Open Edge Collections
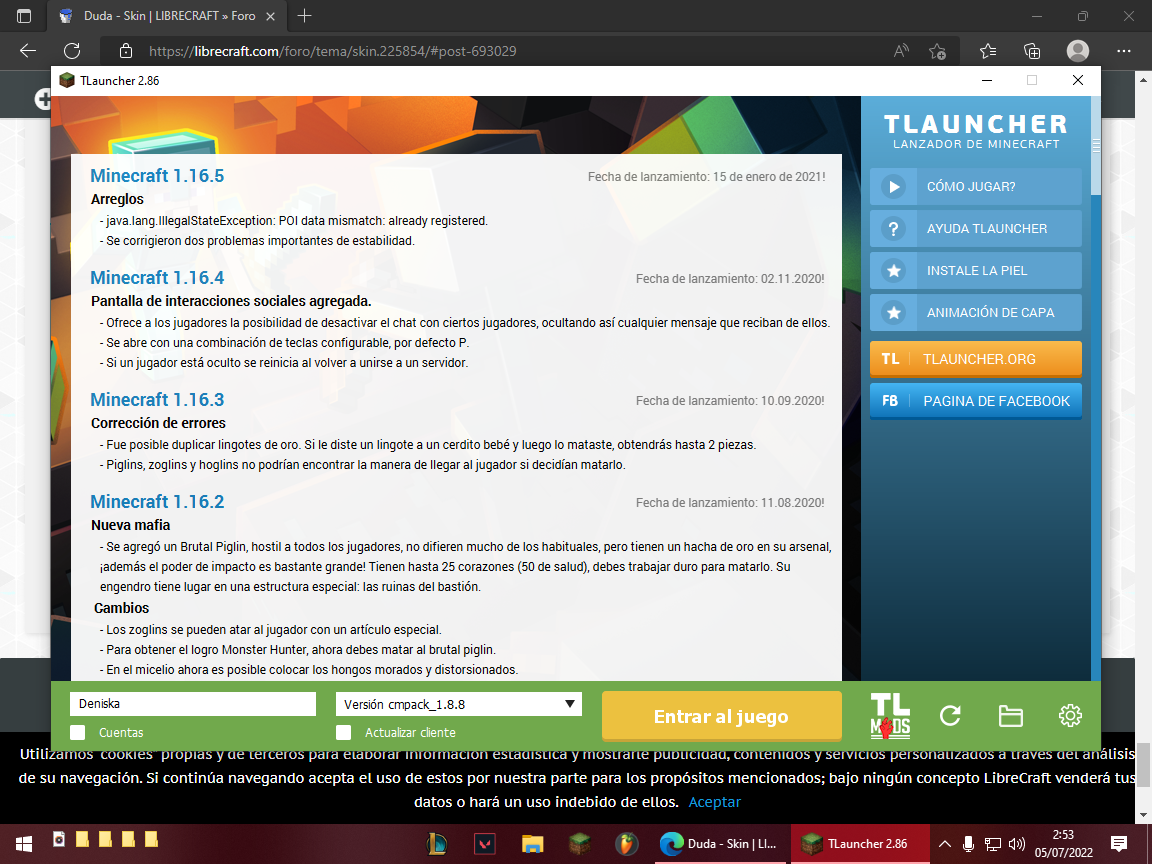The height and width of the screenshot is (864, 1152). click(1032, 51)
